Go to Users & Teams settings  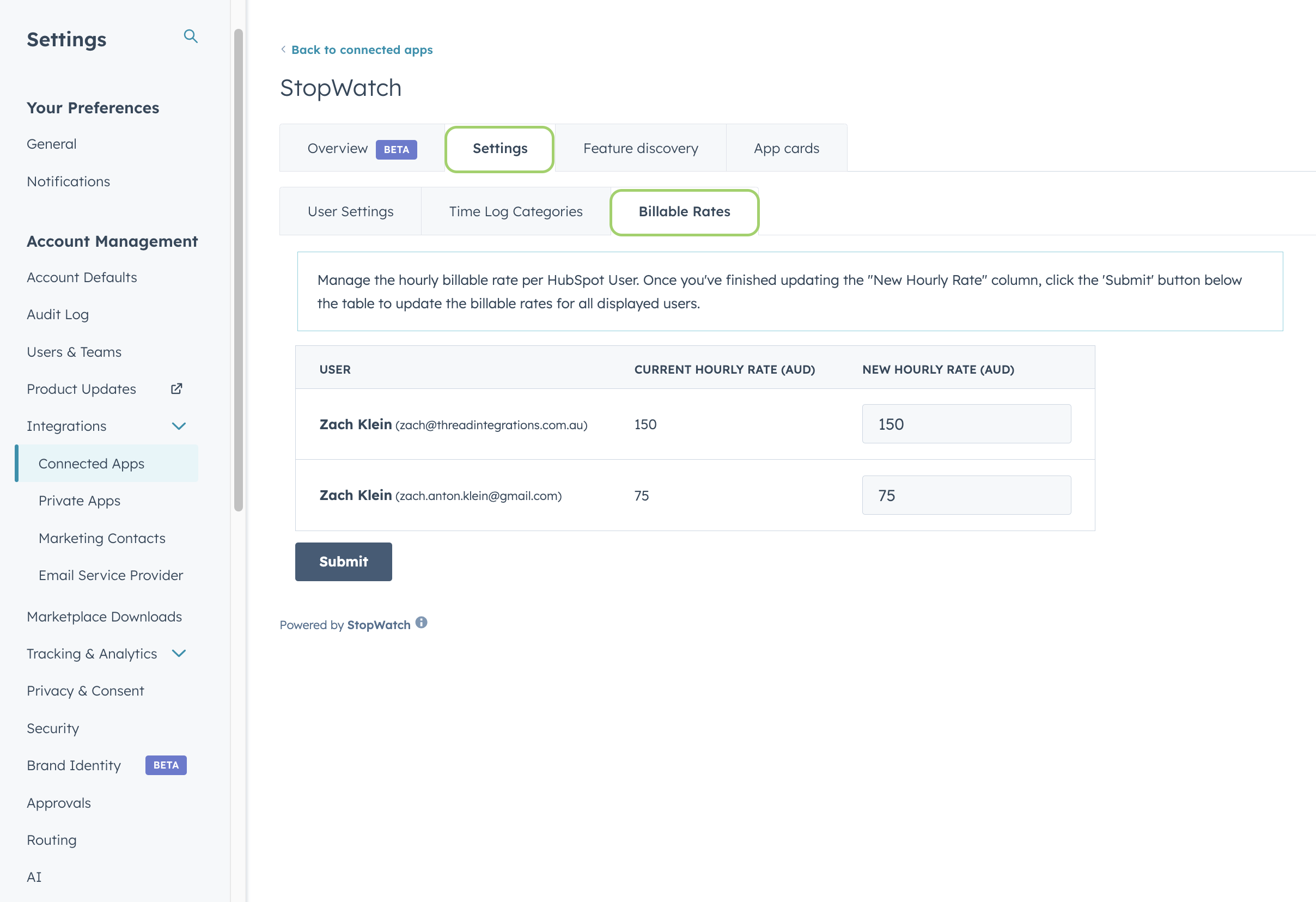(x=74, y=352)
